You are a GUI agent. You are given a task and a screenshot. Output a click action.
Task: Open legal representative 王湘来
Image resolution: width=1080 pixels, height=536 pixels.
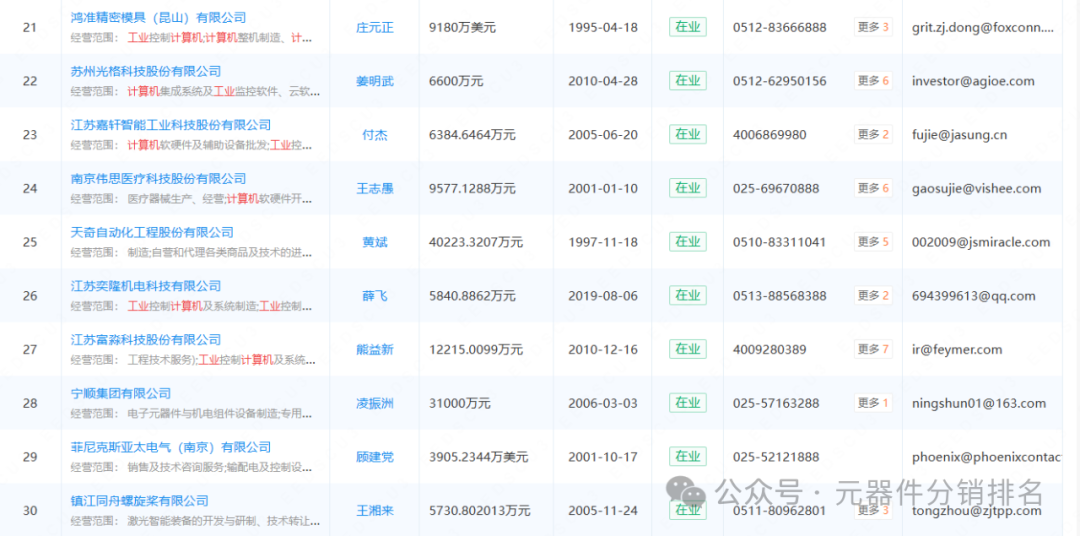click(375, 511)
